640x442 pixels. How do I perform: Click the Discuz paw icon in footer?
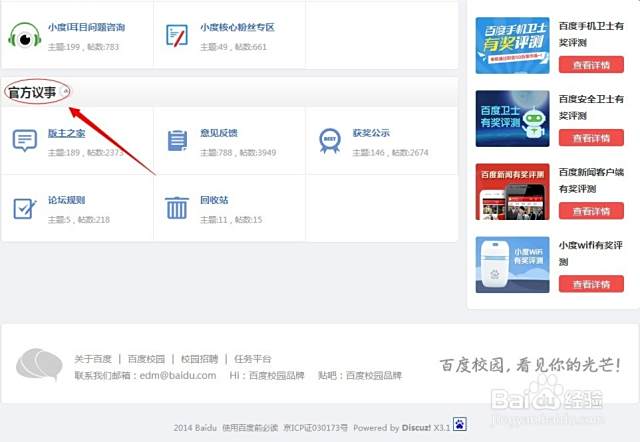click(x=460, y=424)
